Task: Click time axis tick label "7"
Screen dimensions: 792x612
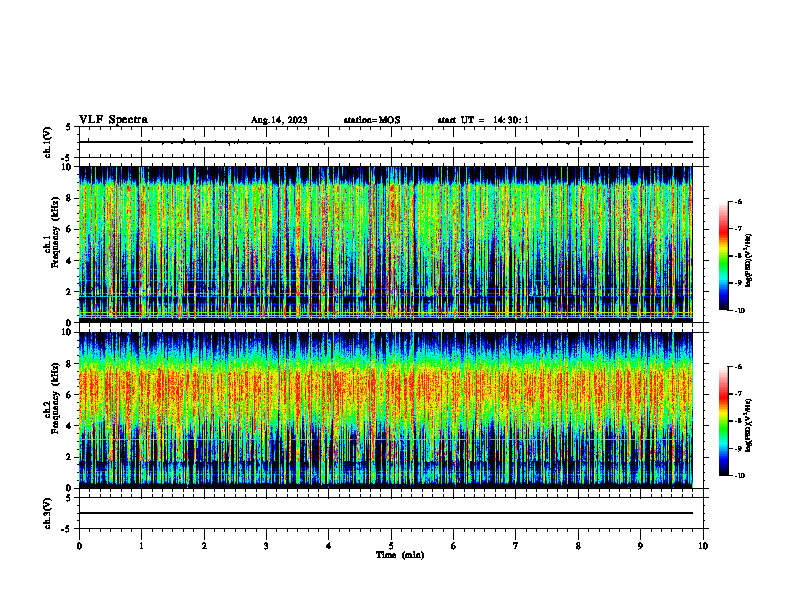Action: (516, 546)
